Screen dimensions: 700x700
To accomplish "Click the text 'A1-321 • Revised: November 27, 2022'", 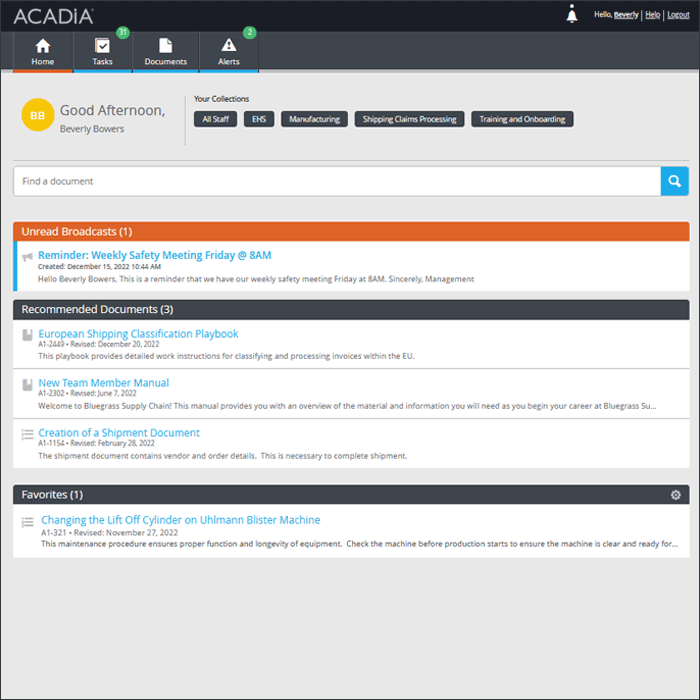I will point(109,533).
